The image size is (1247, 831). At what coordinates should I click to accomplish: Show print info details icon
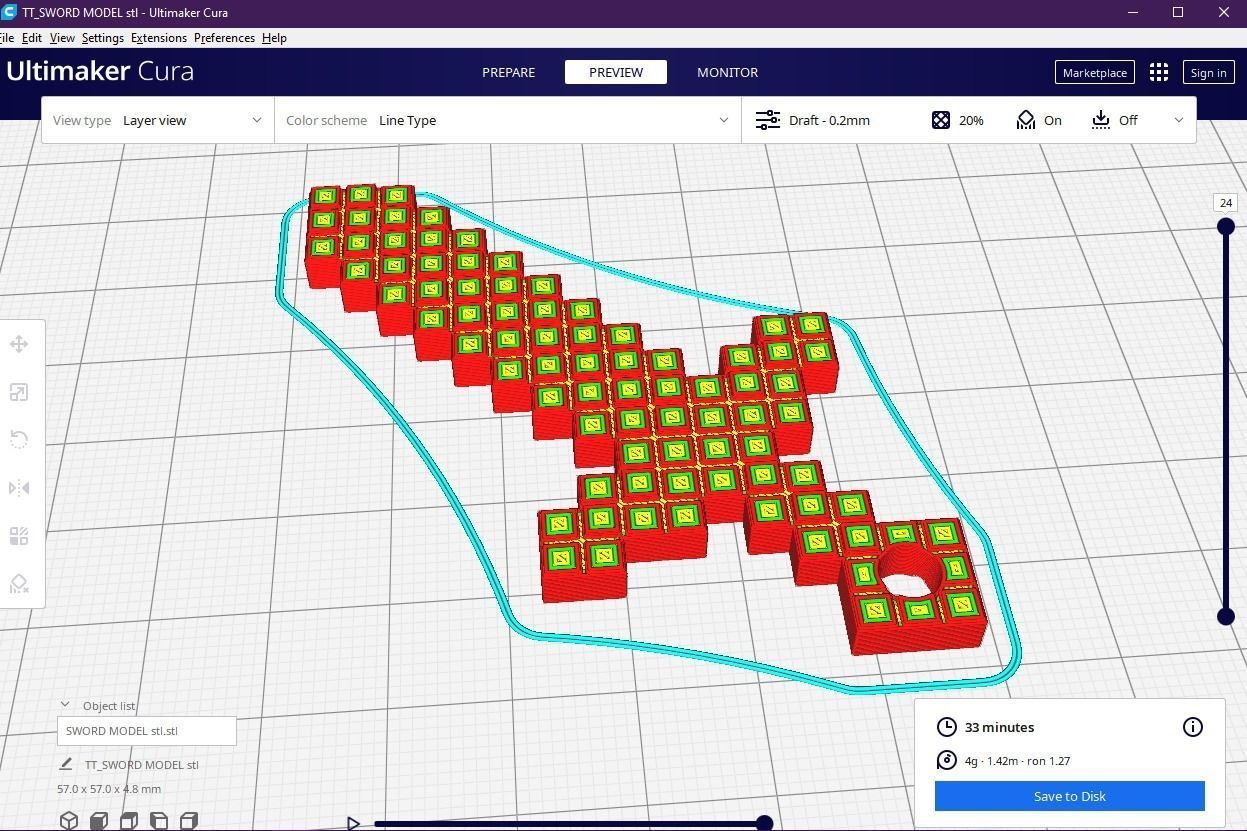[1192, 727]
